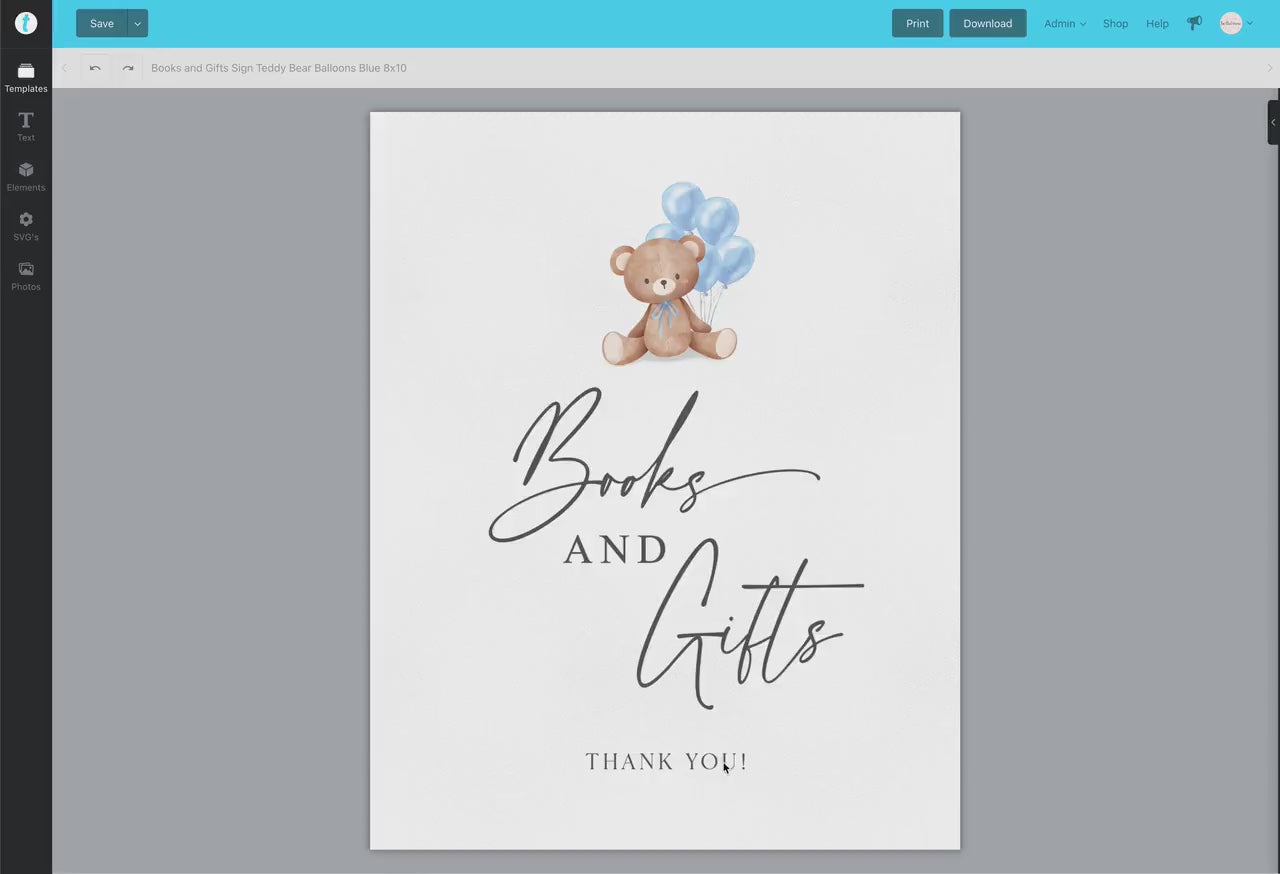Select the teddy bear balloons image

tap(677, 274)
